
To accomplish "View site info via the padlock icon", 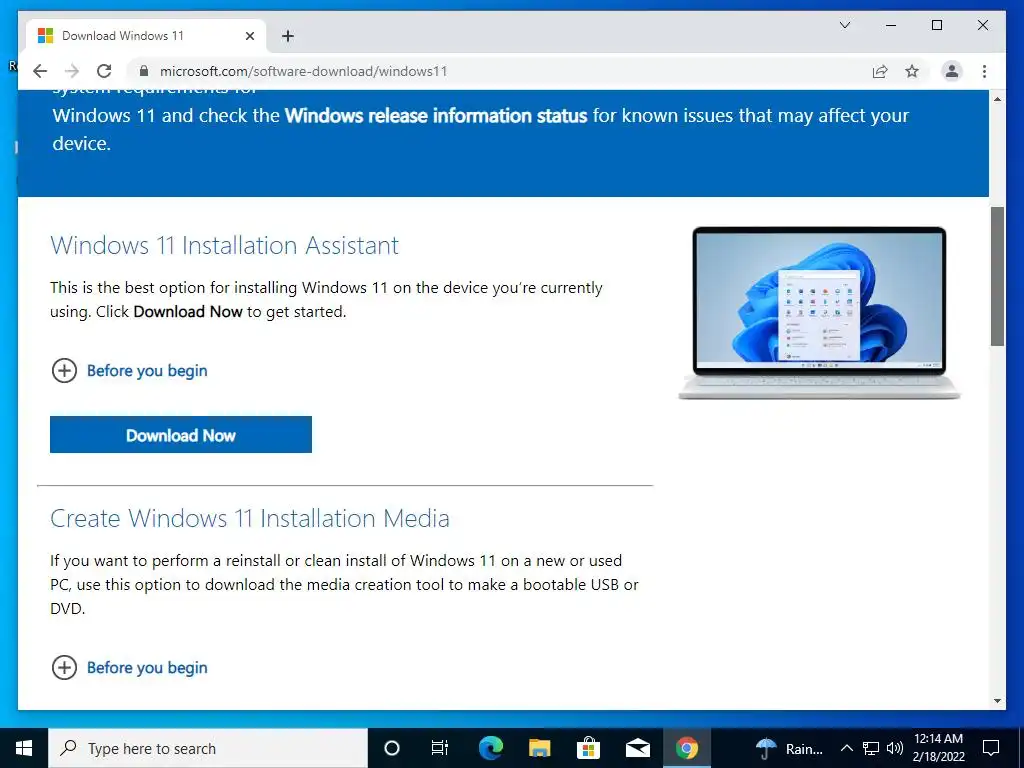I will click(x=144, y=71).
